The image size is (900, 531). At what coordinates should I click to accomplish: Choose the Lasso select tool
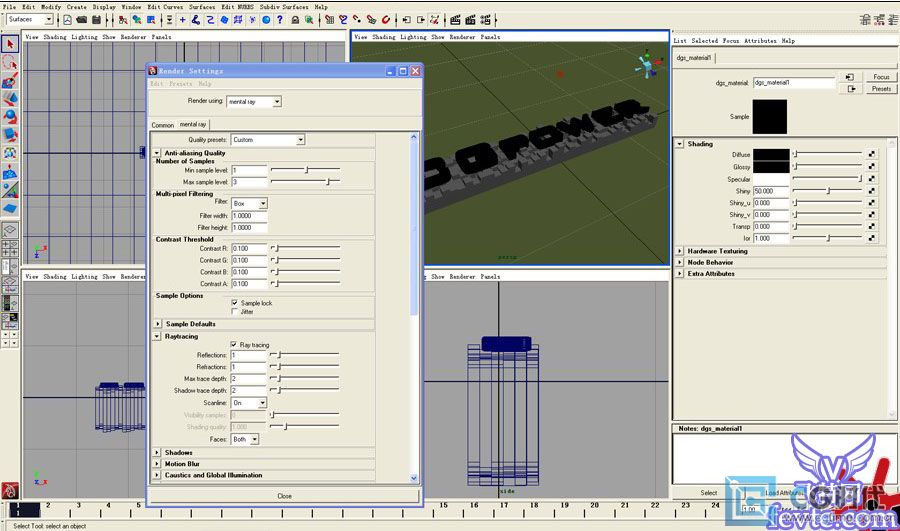click(x=10, y=63)
